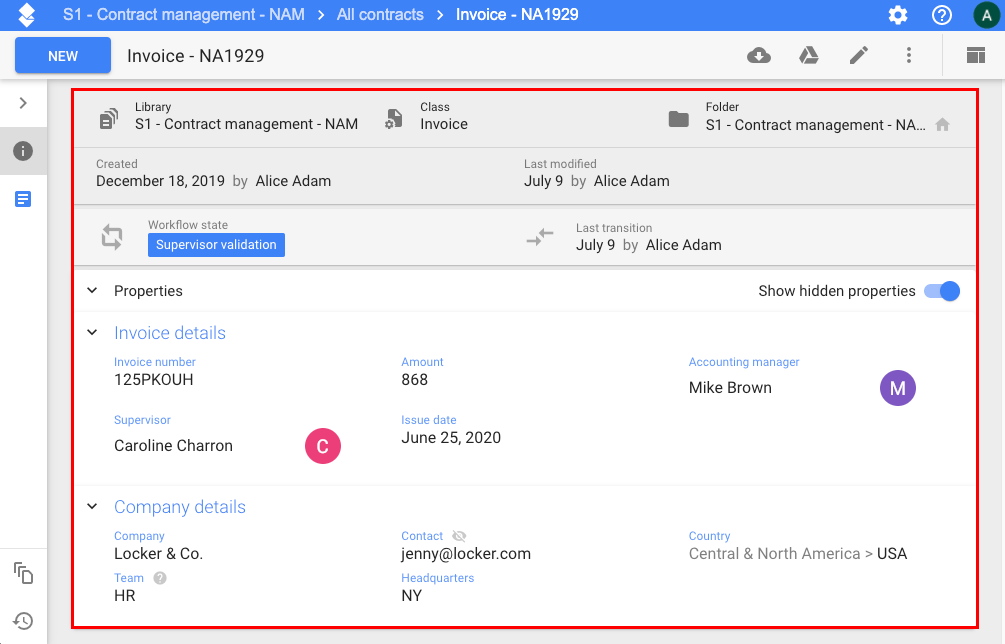Collapse the Company details section
1005x644 pixels.
tap(91, 506)
